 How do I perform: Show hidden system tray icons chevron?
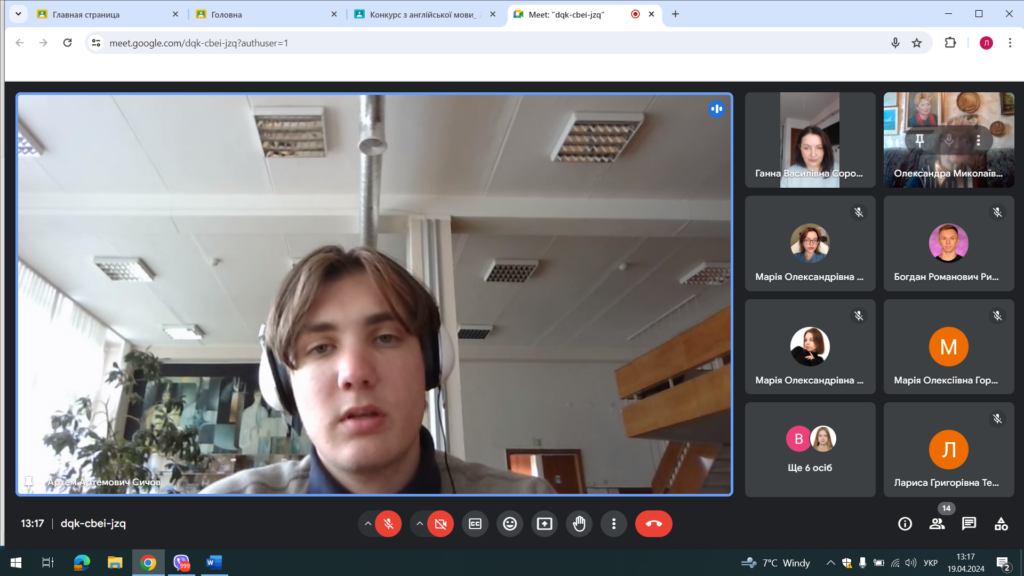[831, 563]
